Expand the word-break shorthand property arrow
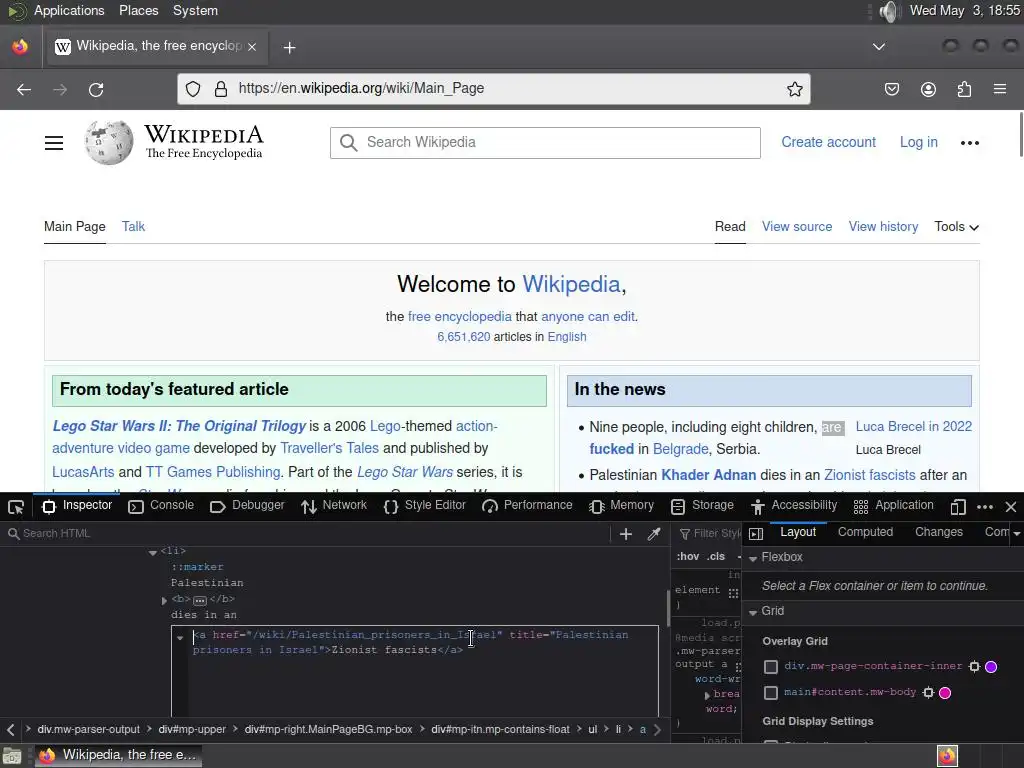 [707, 695]
